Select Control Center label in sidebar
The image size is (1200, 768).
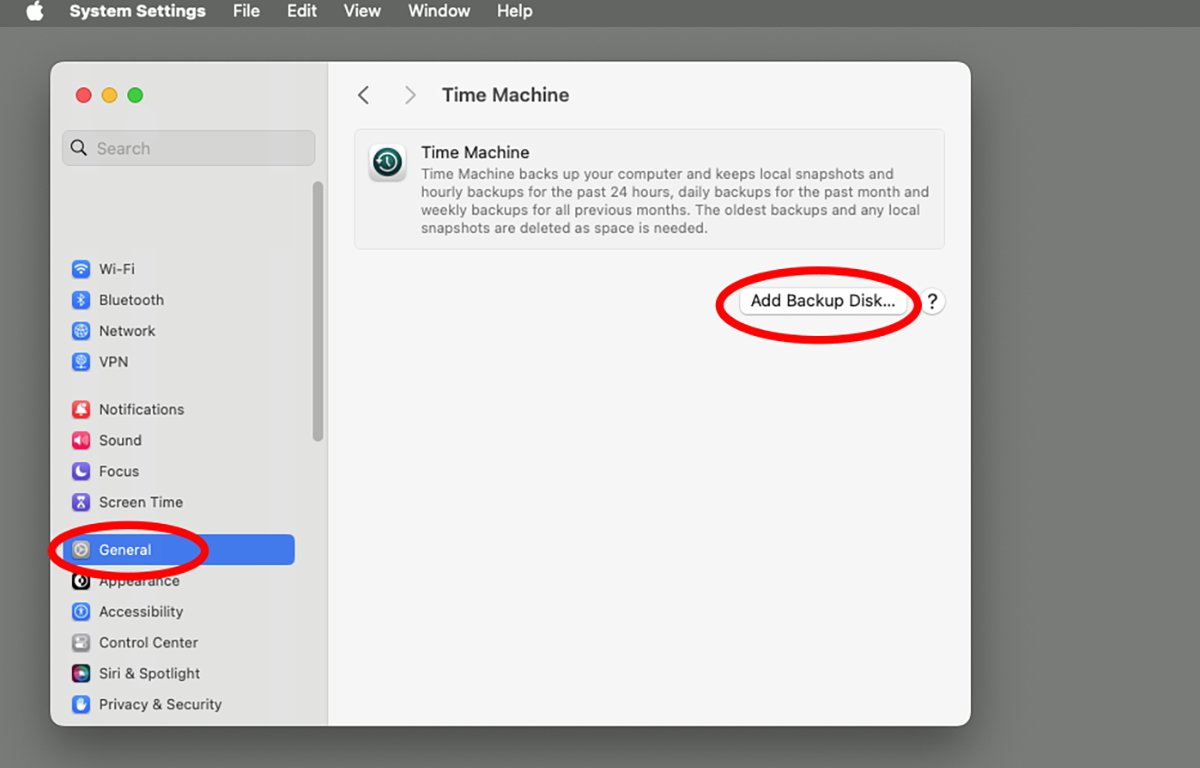tap(149, 643)
